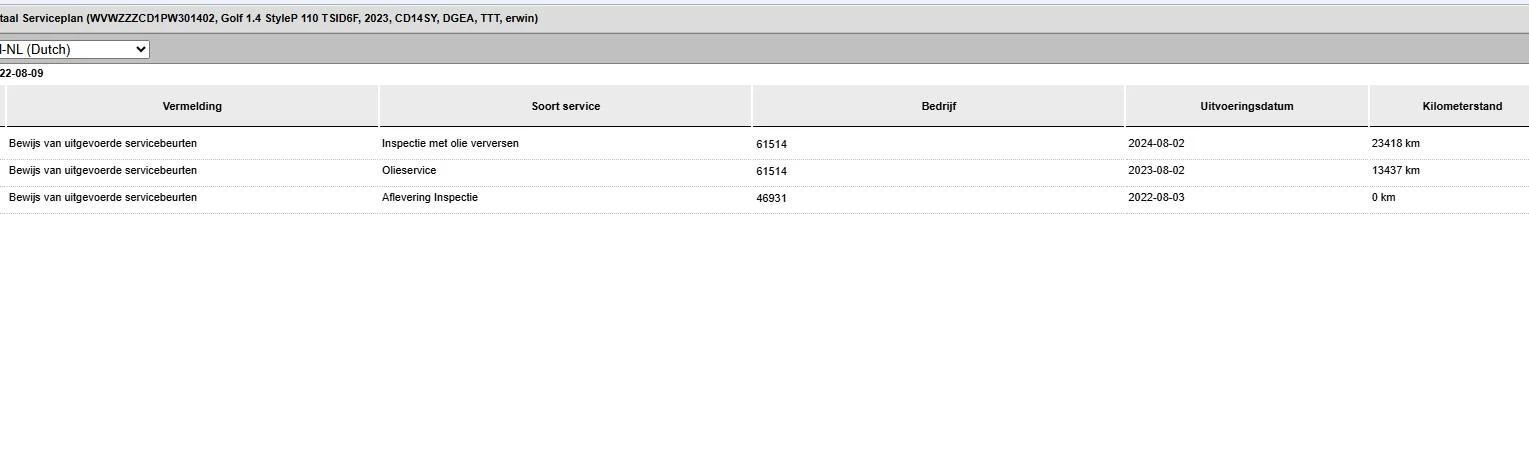Select the 'Inspectie met olie verversen' service cell

click(x=450, y=144)
